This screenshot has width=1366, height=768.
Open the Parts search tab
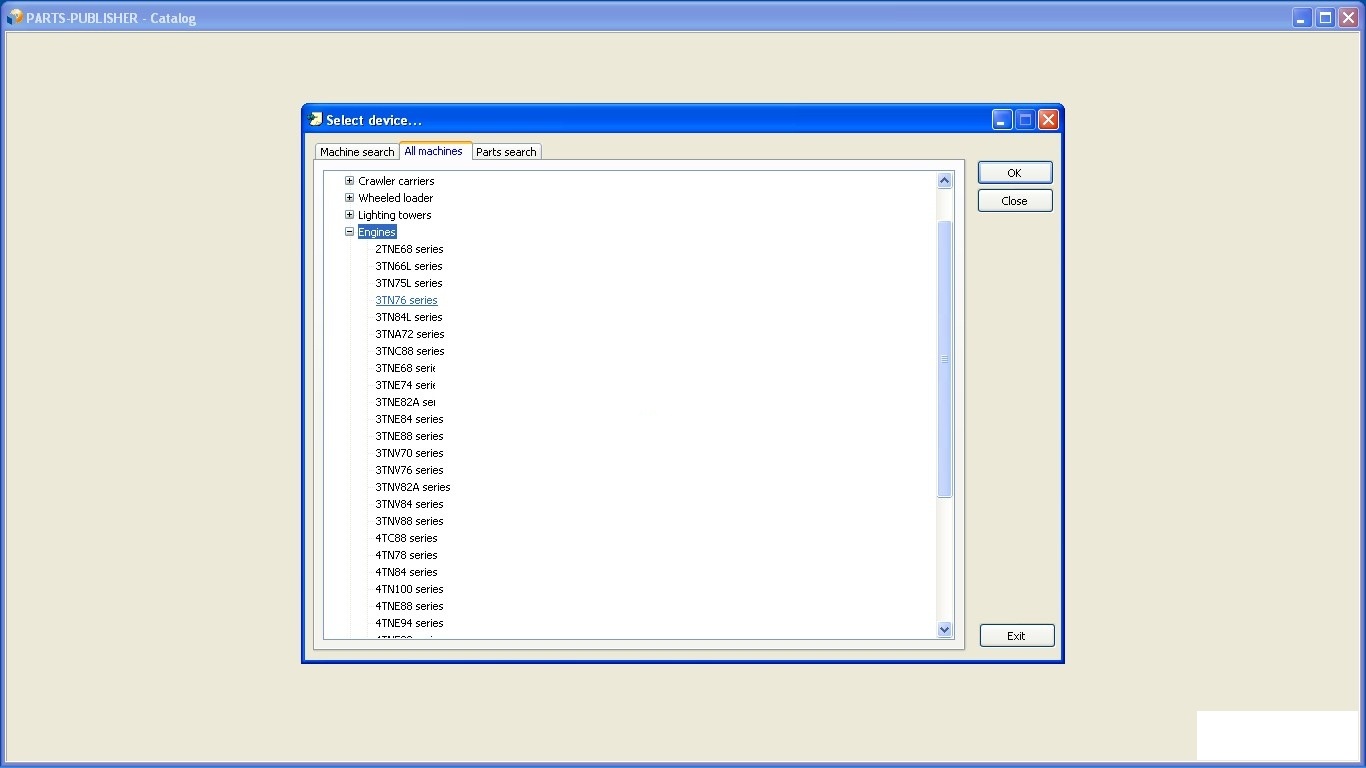(506, 152)
